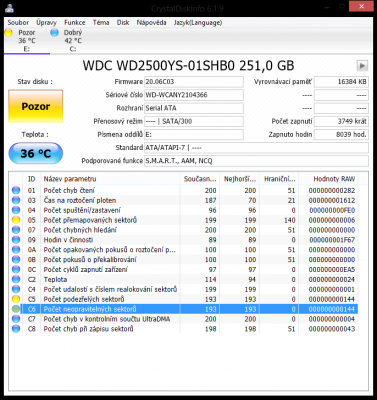Click the Vyrovnávací paměť field 16384 KB
This screenshot has width=377, height=400.
pos(341,82)
